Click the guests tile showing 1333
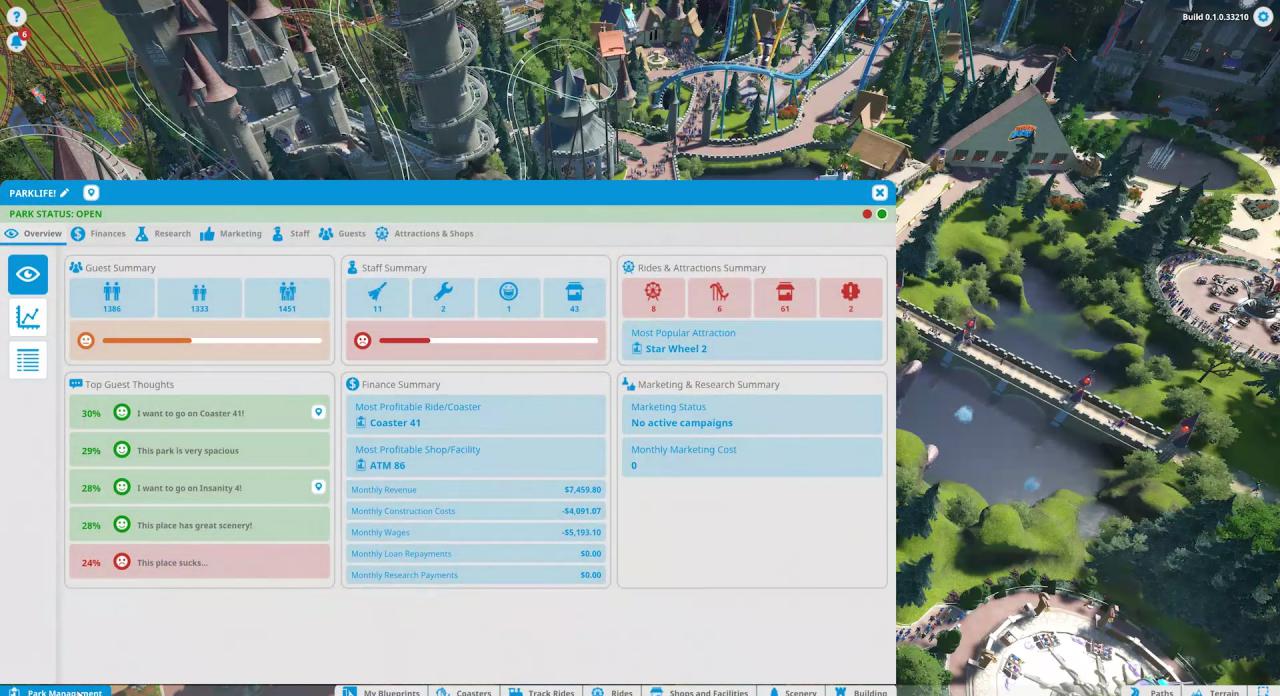 [200, 298]
